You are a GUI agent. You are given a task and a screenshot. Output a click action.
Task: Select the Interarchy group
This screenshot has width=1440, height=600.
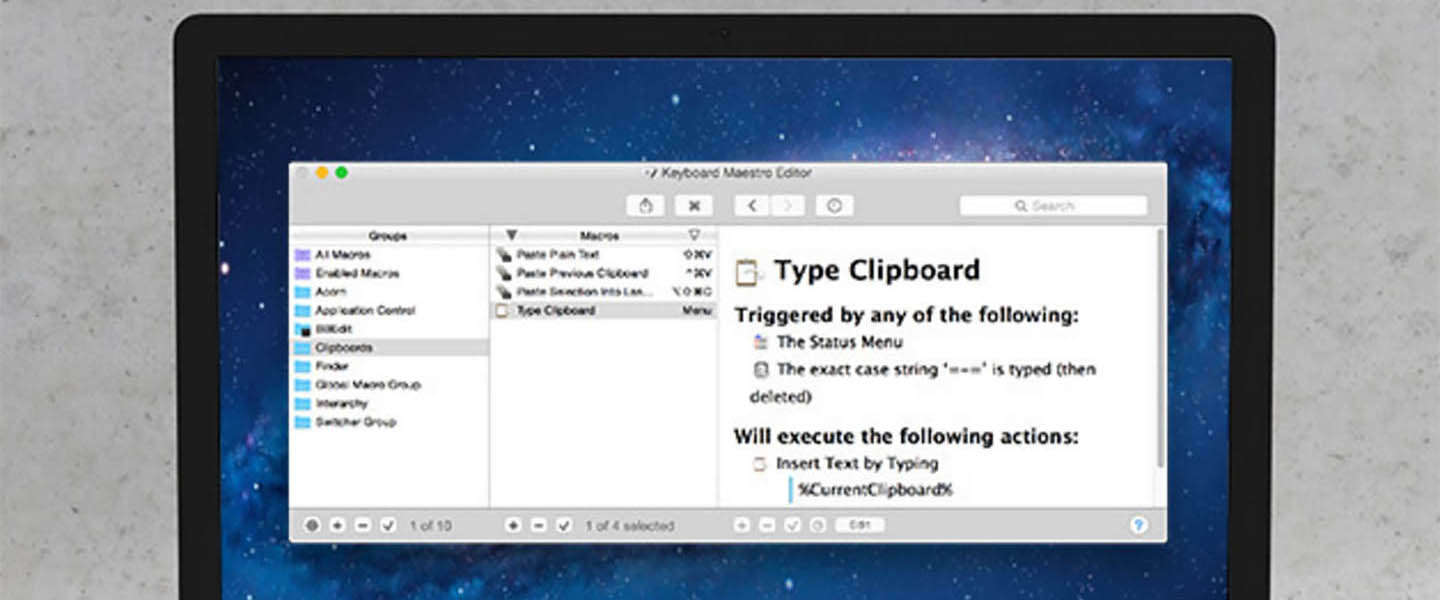pos(389,403)
